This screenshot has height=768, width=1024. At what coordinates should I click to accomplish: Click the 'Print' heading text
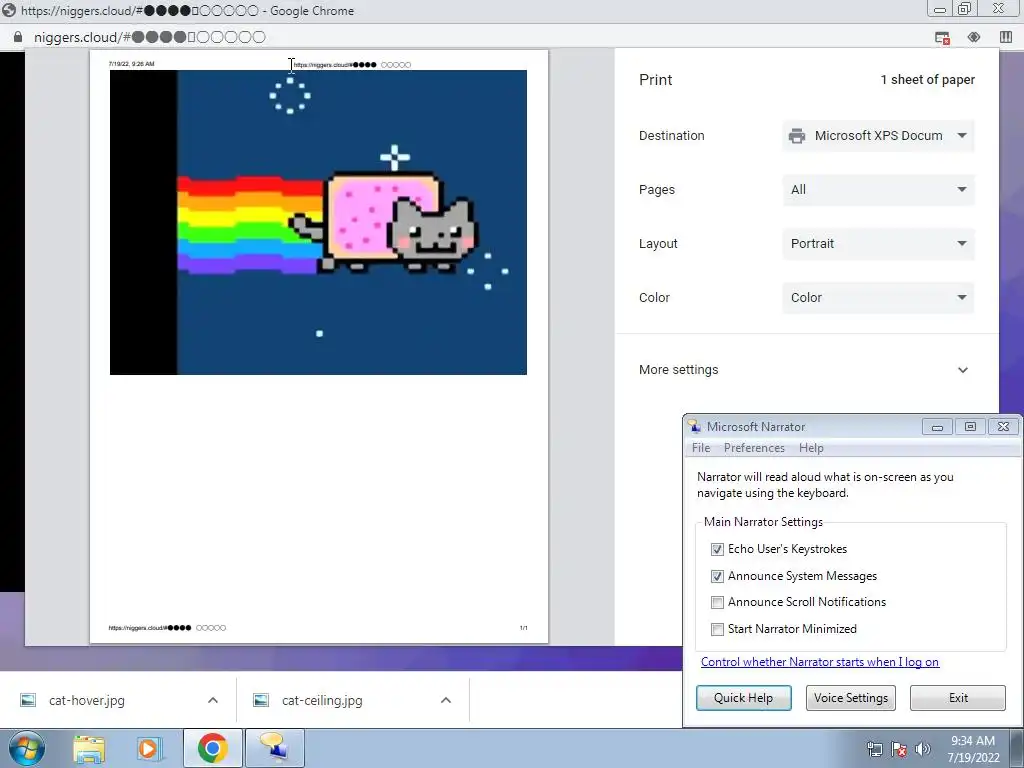[655, 80]
